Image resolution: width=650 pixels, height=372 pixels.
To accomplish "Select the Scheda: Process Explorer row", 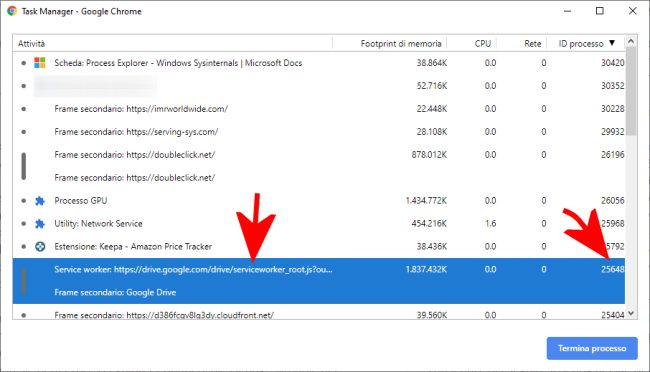I will (319, 63).
